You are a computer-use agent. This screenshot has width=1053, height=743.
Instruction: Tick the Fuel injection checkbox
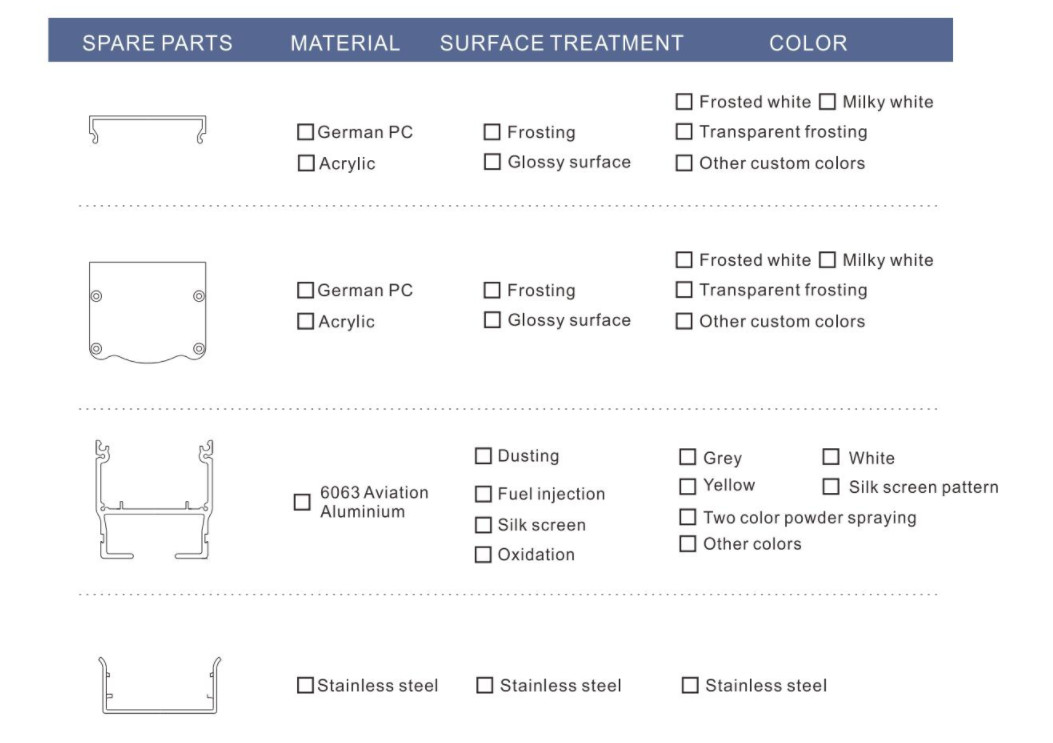(x=483, y=494)
